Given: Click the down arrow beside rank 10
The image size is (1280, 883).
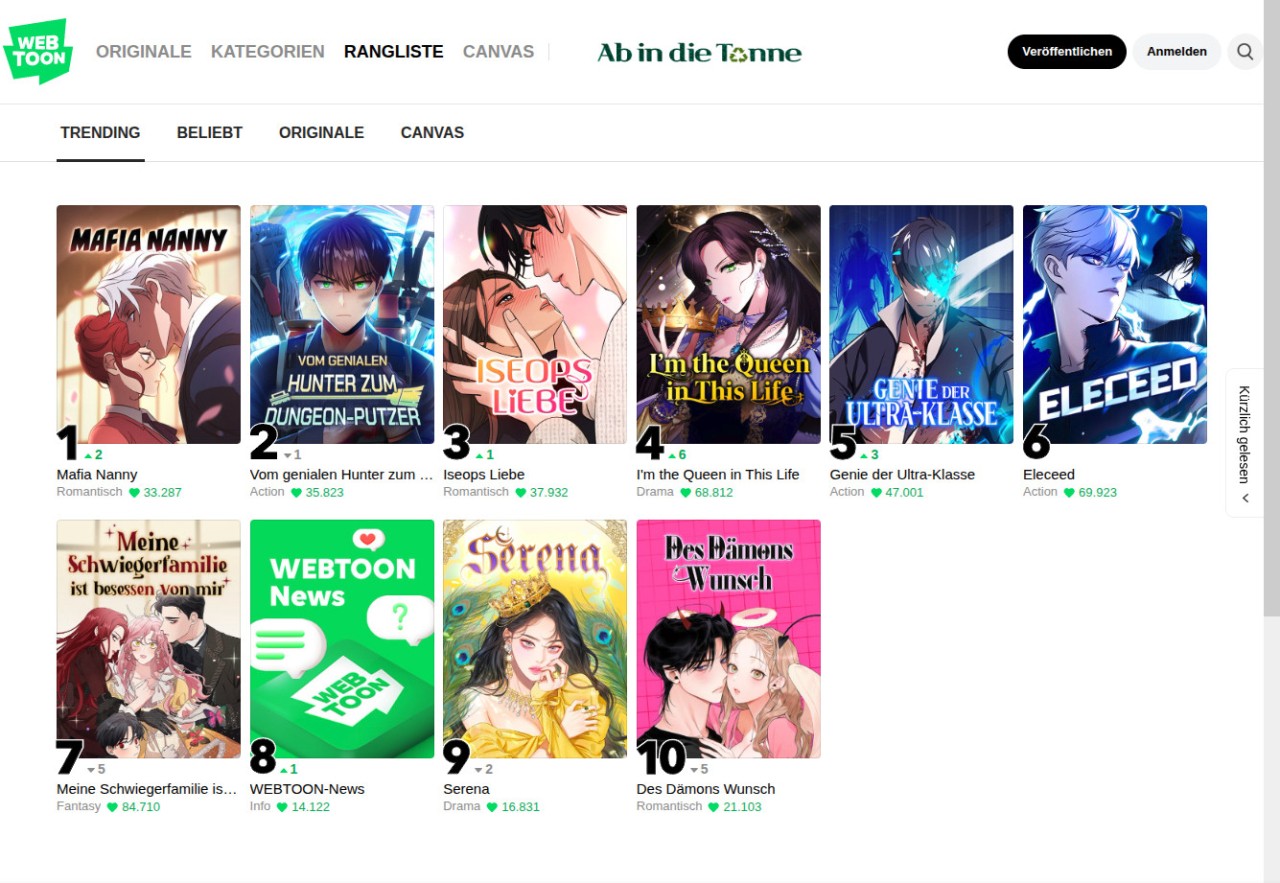Looking at the screenshot, I should coord(693,770).
